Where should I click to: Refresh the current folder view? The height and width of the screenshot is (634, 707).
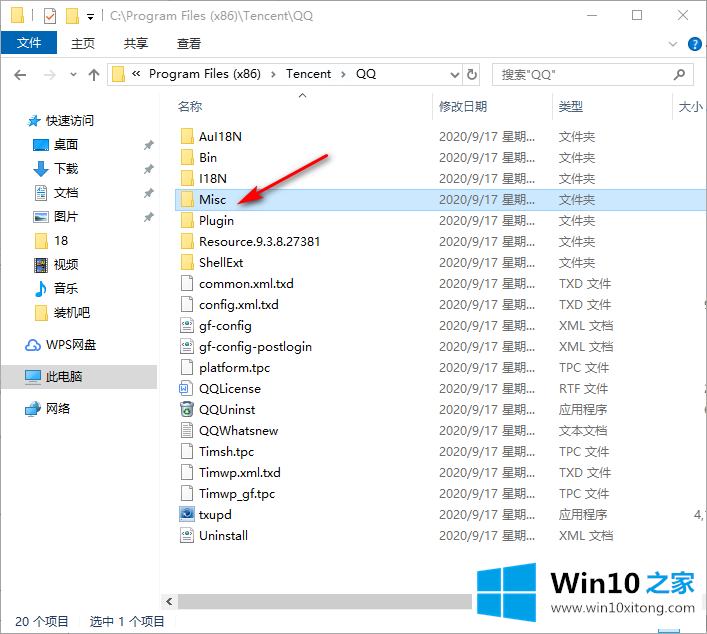coord(472,74)
